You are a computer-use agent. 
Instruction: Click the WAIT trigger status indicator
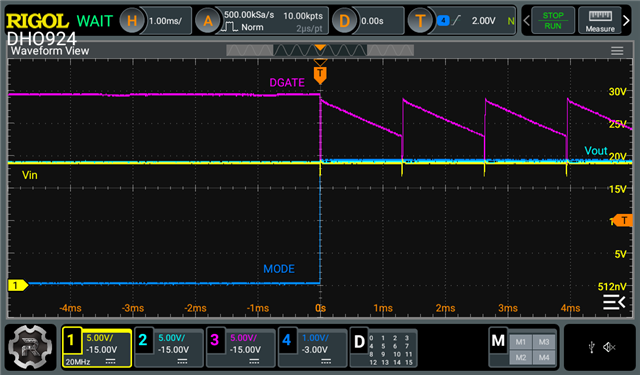(95, 21)
